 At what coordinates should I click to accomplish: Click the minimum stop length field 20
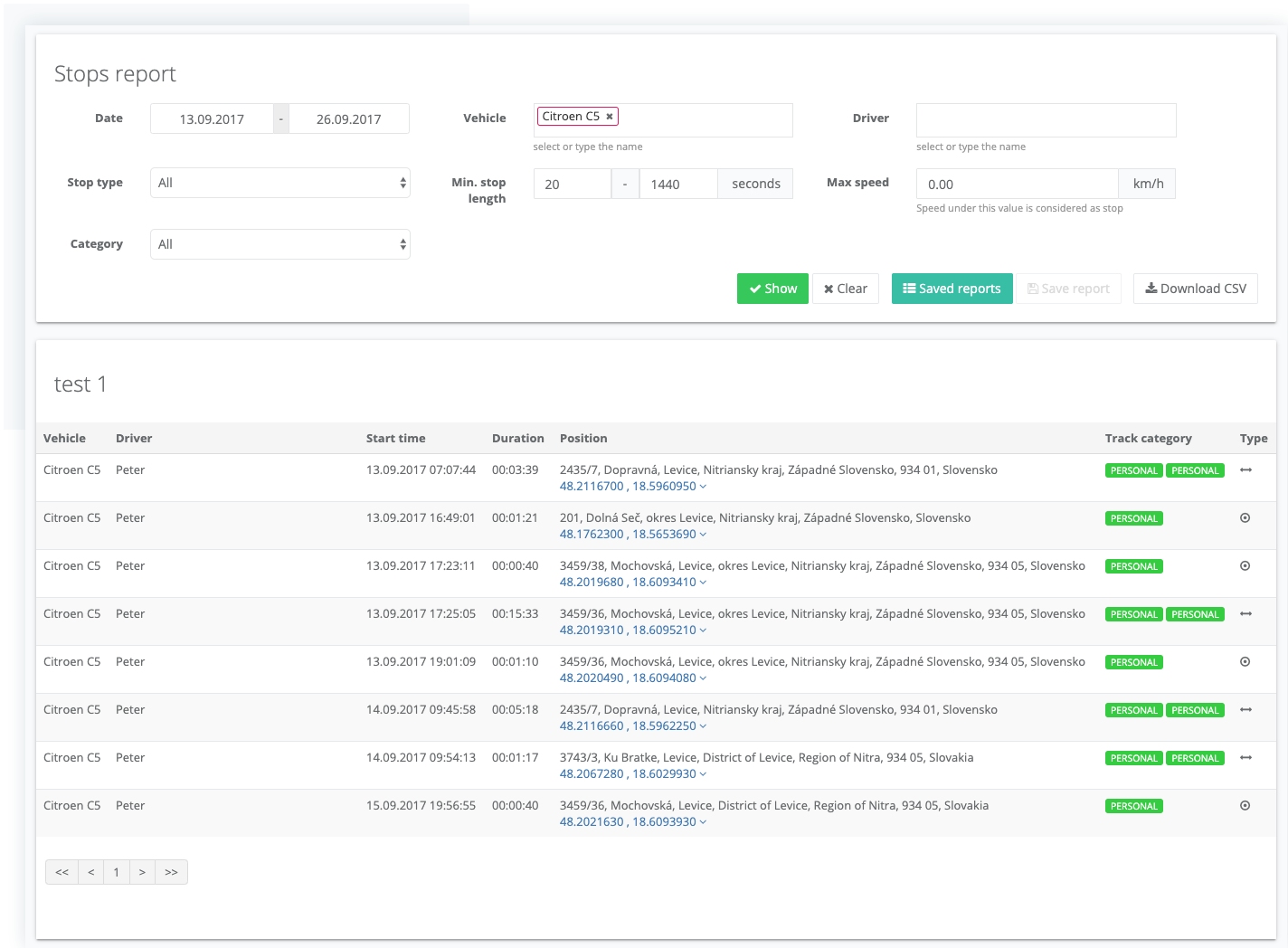click(x=573, y=185)
